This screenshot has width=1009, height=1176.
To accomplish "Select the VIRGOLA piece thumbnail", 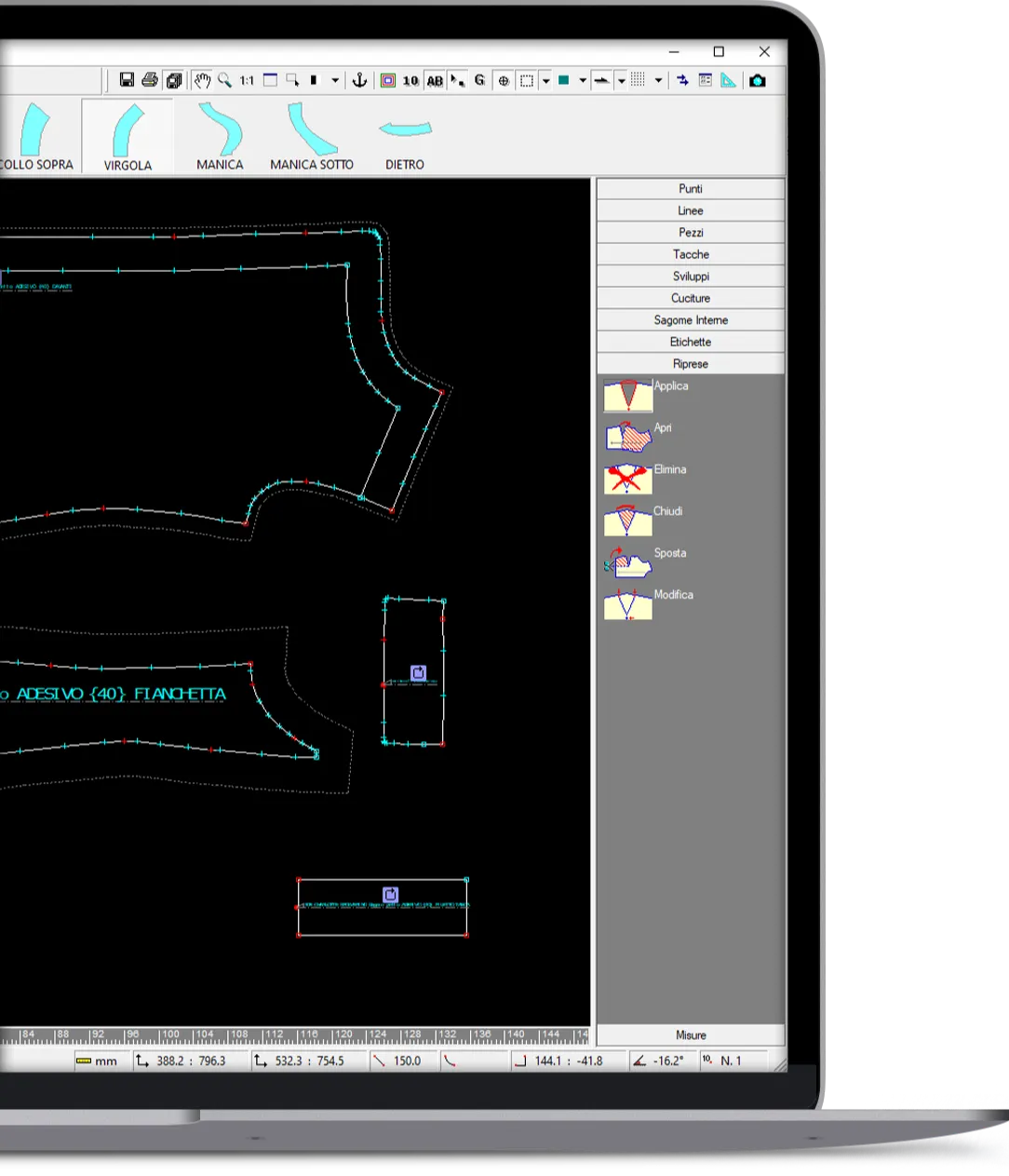I will (128, 136).
